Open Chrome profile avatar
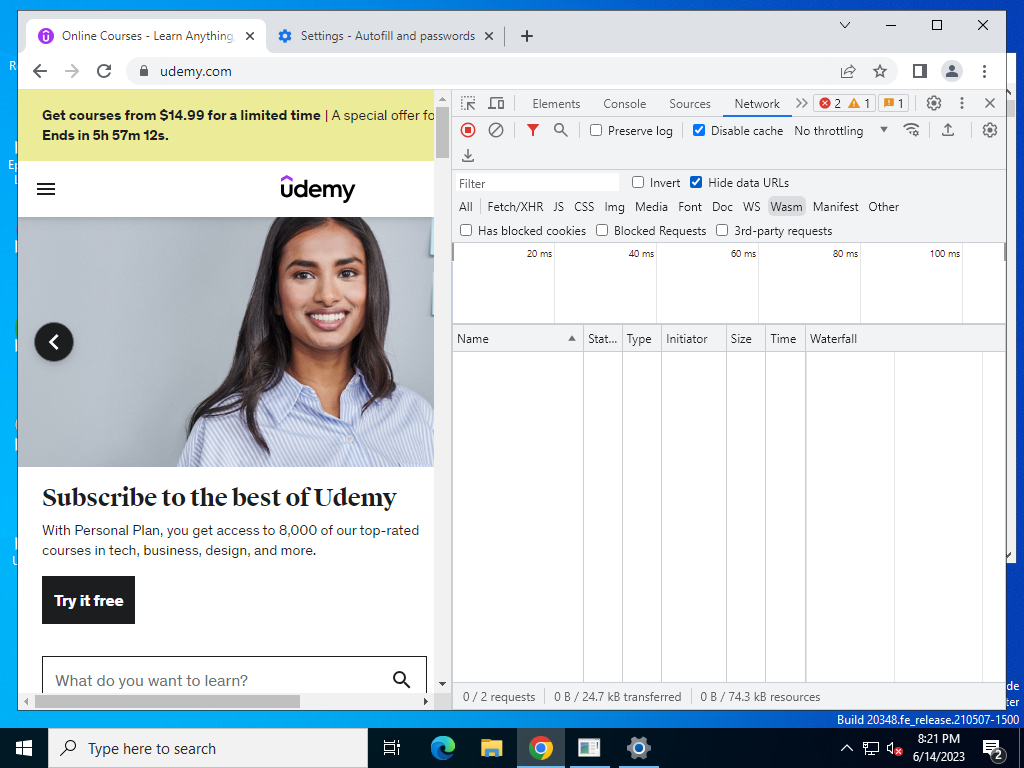This screenshot has width=1024, height=768. point(952,71)
